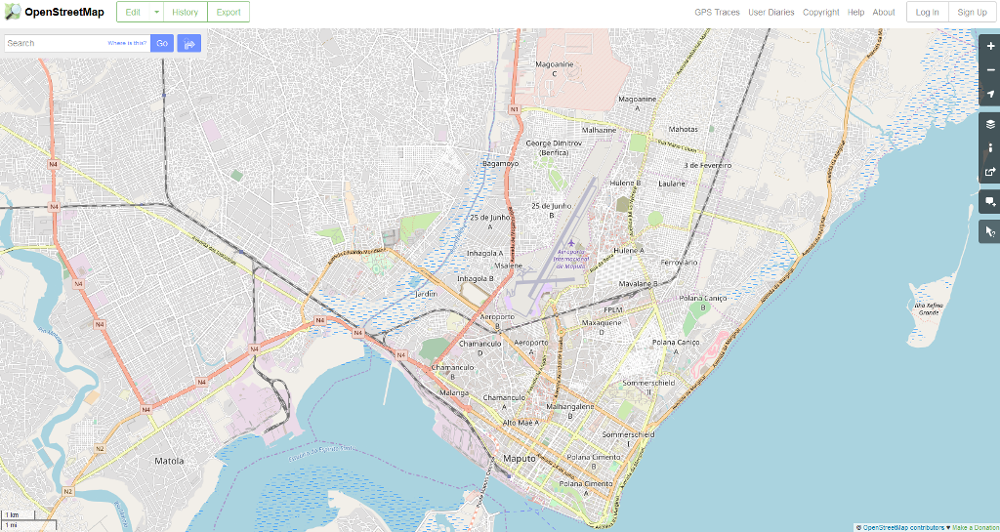
Task: Click the airport symbol at Maputo airport
Action: (571, 243)
